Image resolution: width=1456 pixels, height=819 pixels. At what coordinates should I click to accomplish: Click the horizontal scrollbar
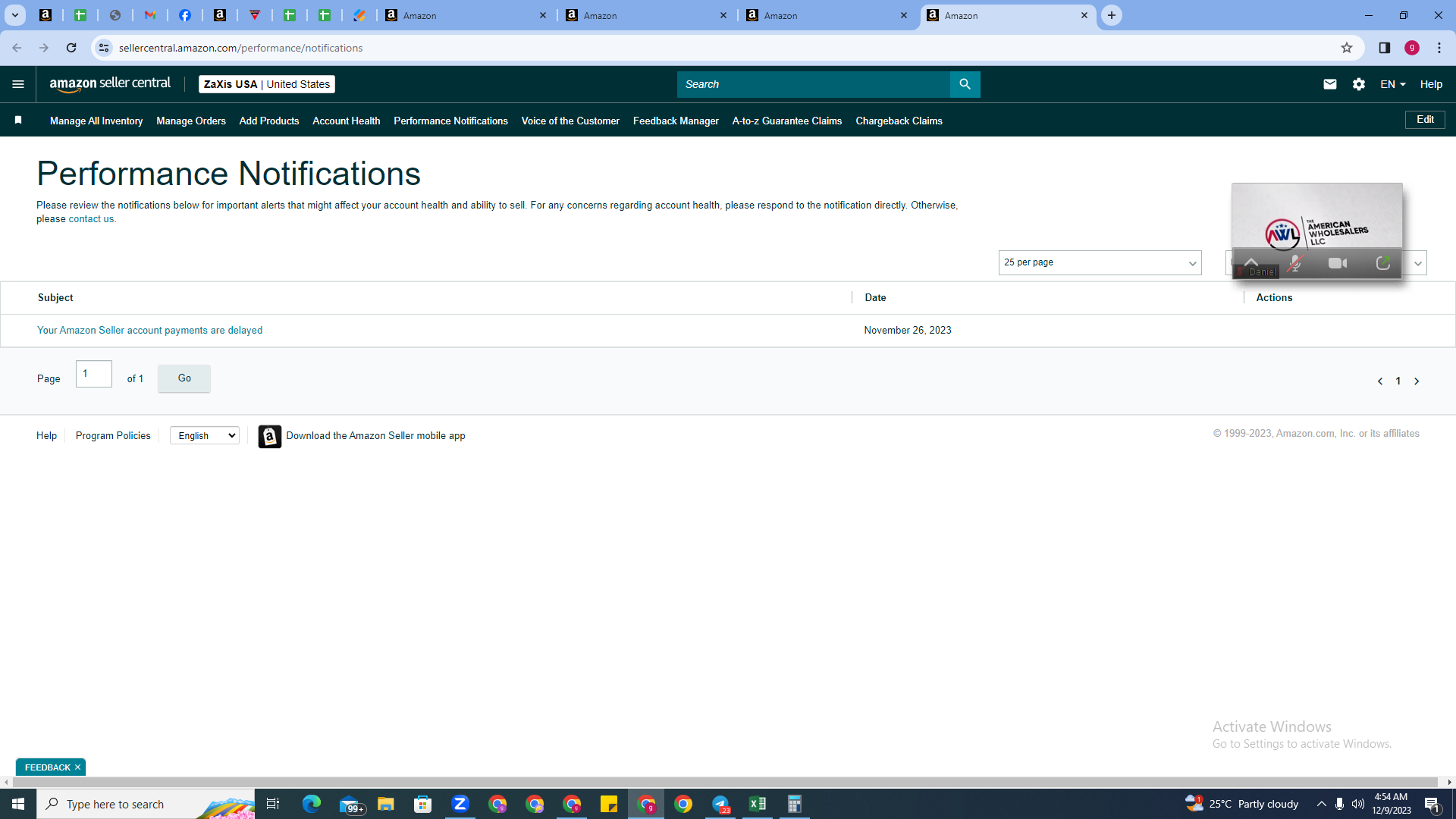coord(724,782)
